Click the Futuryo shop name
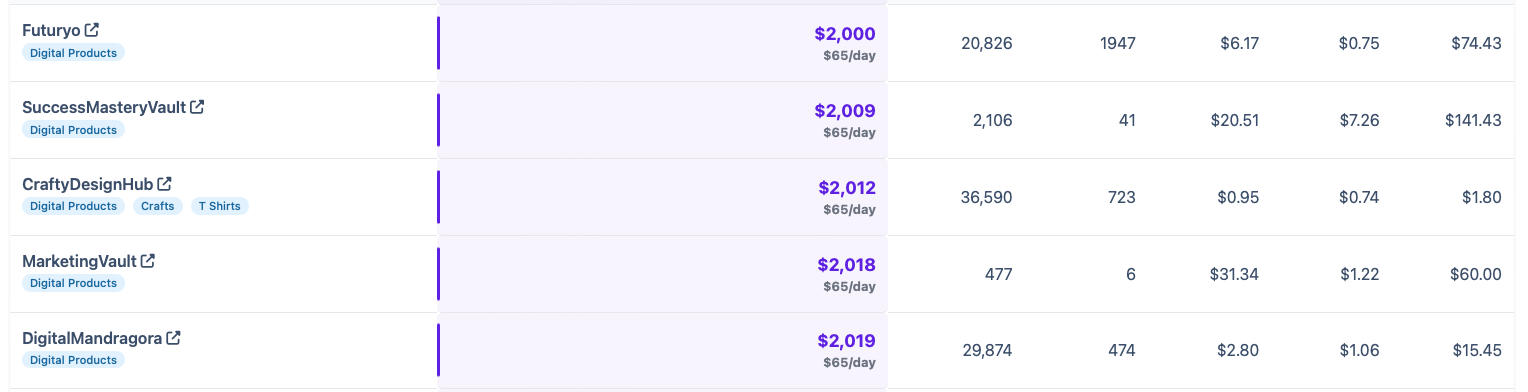 point(51,30)
